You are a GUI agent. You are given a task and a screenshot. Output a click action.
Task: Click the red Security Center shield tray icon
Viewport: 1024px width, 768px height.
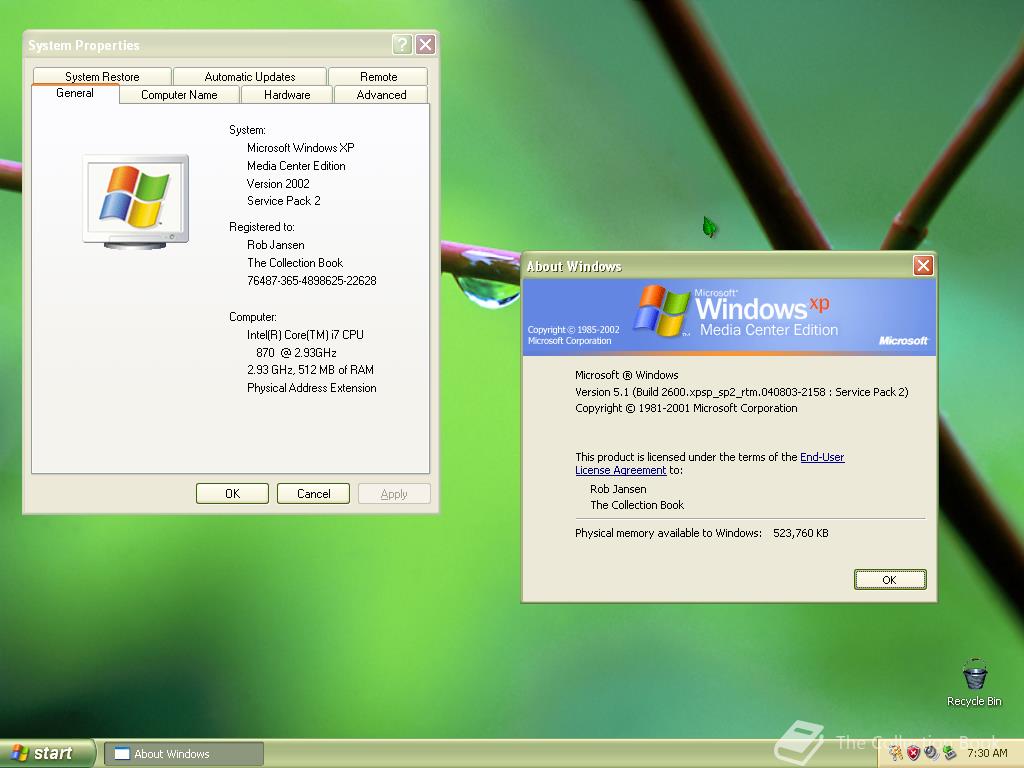914,753
